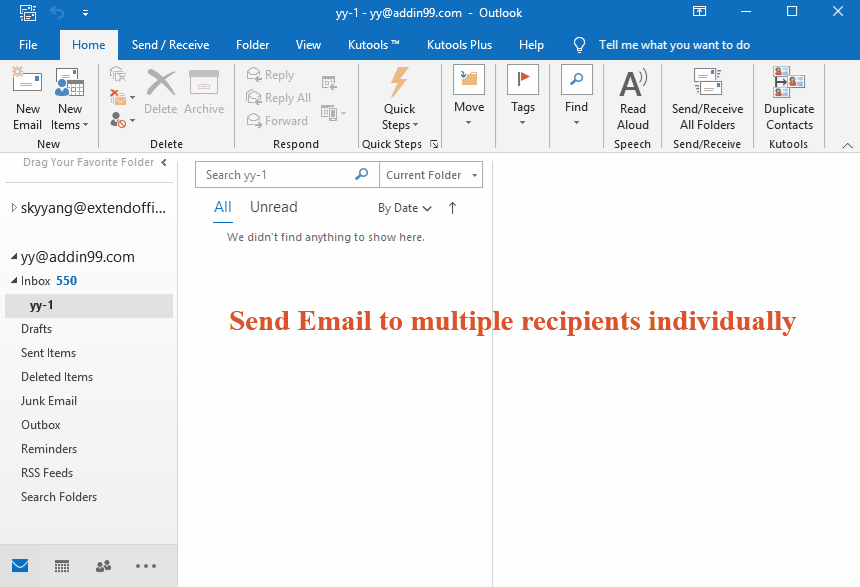
Task: Expand the skyyang@extendoffi account
Action: (x=12, y=207)
